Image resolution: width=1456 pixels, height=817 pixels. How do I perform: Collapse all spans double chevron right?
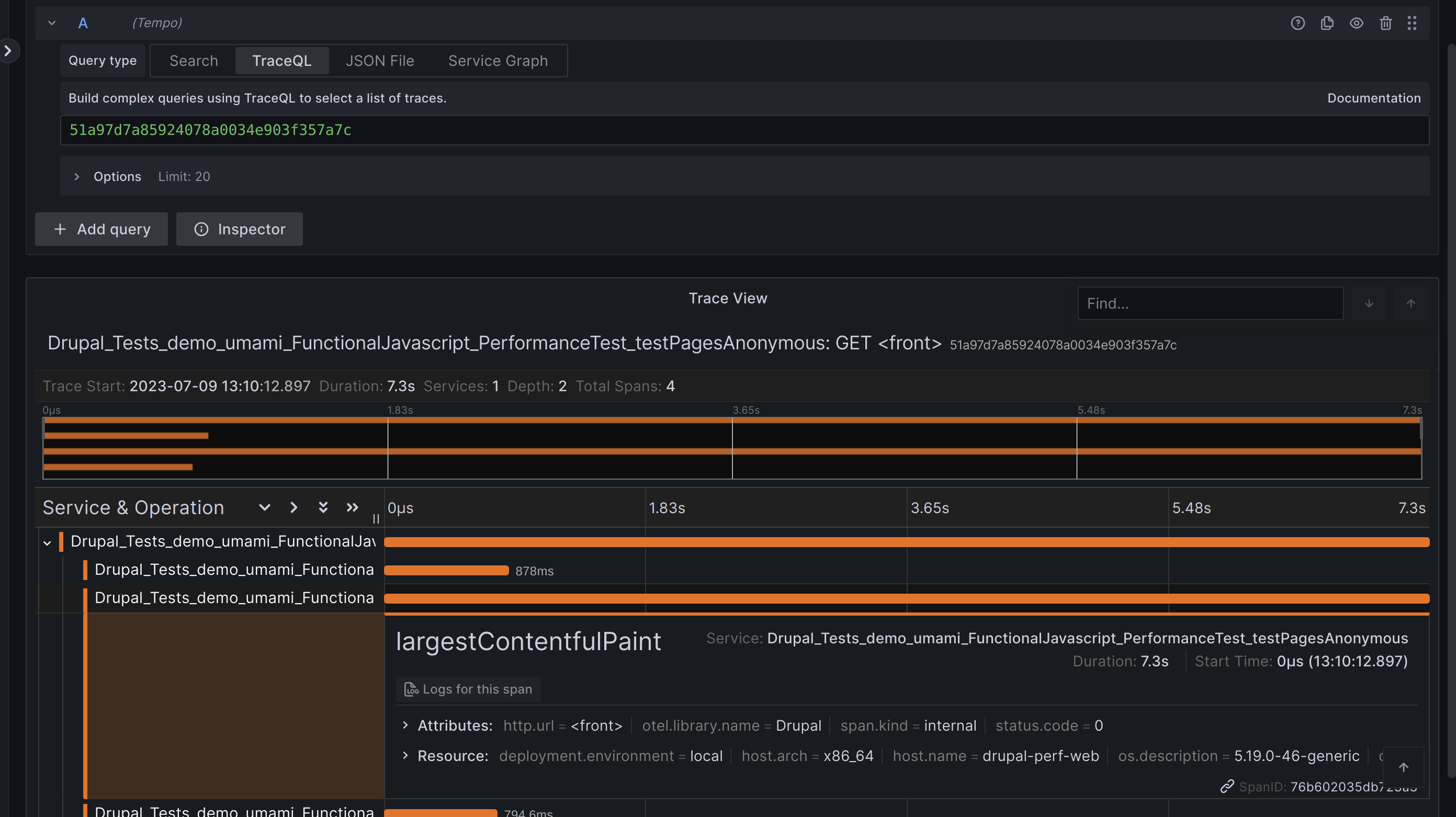pos(352,507)
